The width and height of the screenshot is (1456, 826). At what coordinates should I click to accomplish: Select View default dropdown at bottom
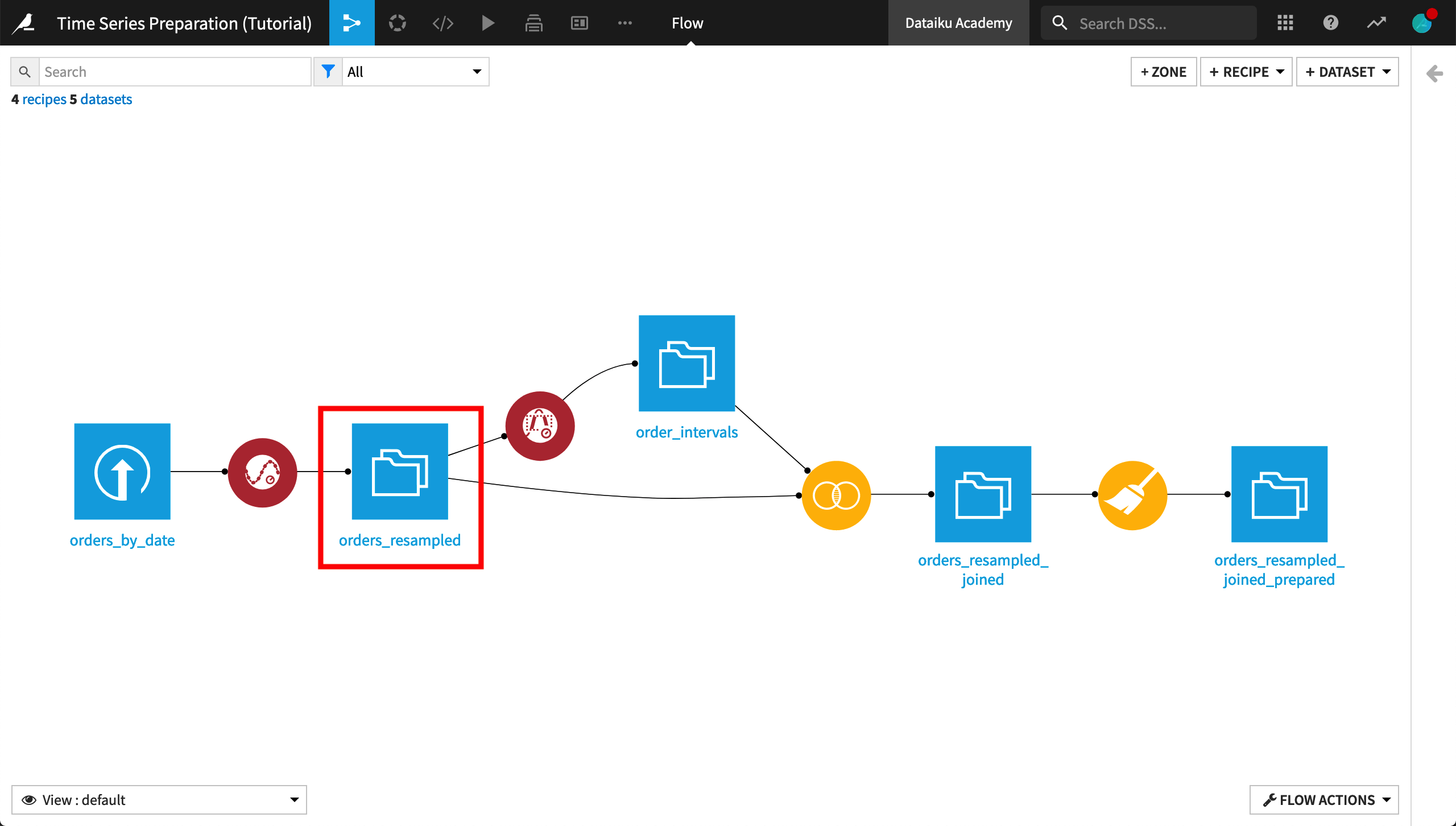coord(161,800)
